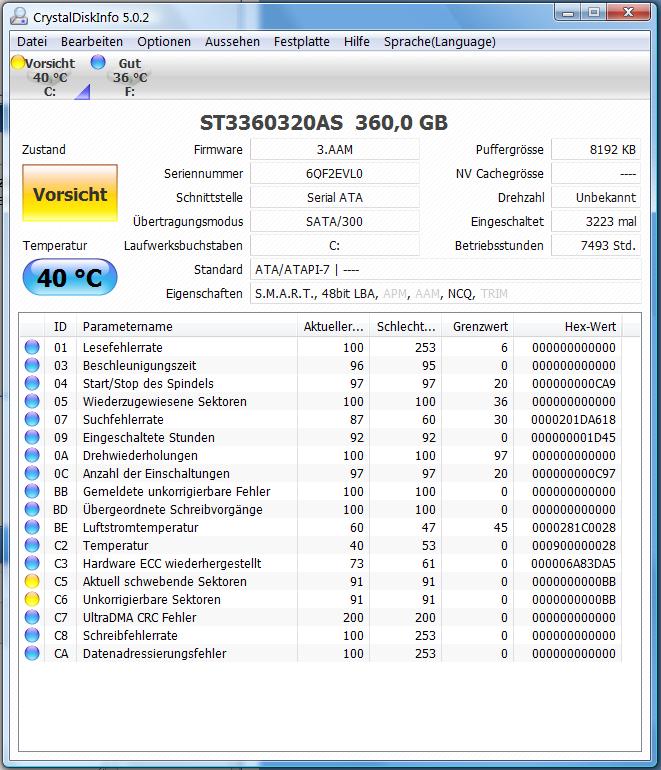
Task: Click the Firmware field showing 3.AAM
Action: coord(334,149)
